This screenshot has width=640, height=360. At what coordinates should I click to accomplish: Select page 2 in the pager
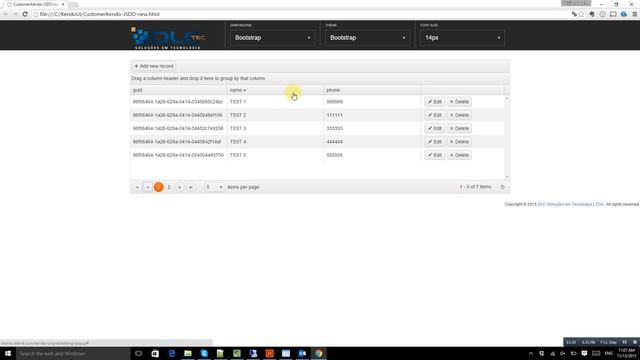pyautogui.click(x=169, y=187)
